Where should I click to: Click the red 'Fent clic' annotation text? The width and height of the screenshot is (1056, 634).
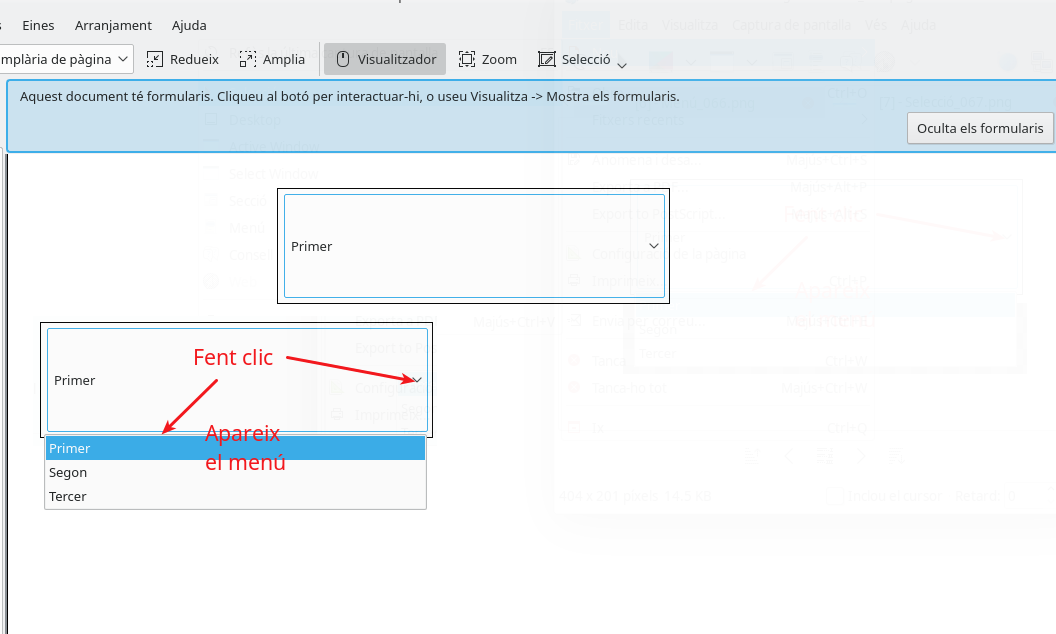pos(232,357)
